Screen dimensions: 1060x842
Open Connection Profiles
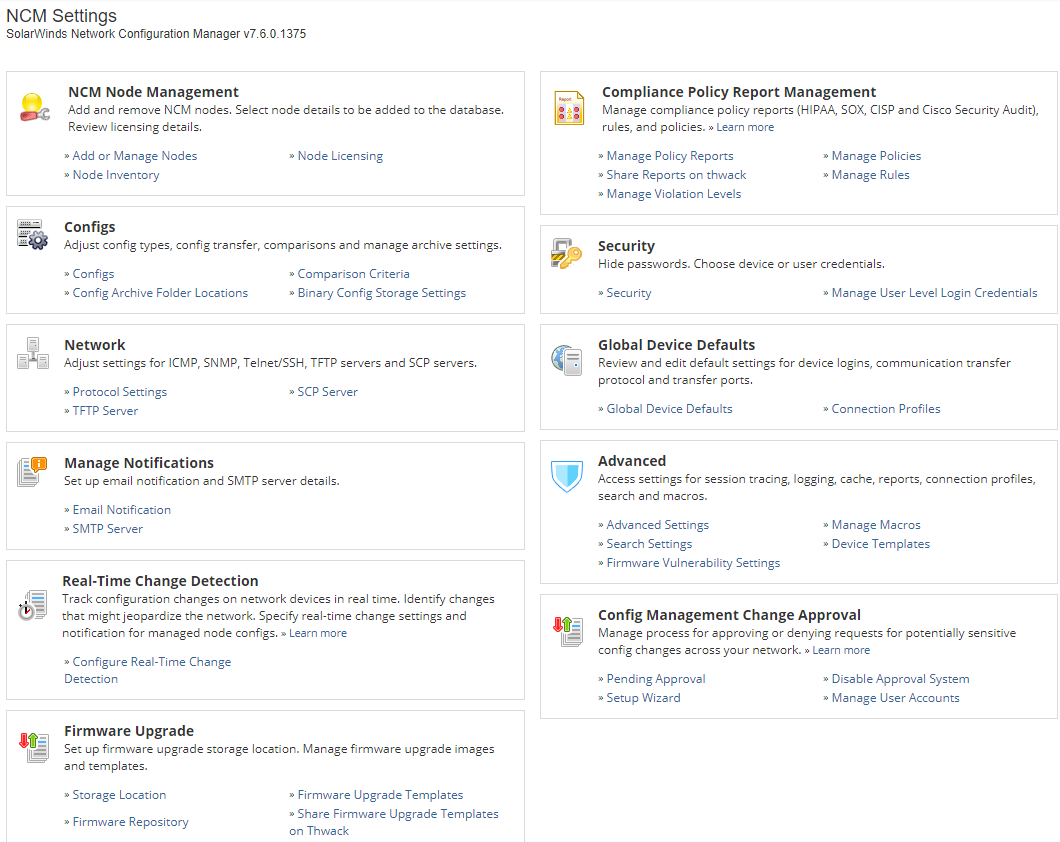click(886, 409)
